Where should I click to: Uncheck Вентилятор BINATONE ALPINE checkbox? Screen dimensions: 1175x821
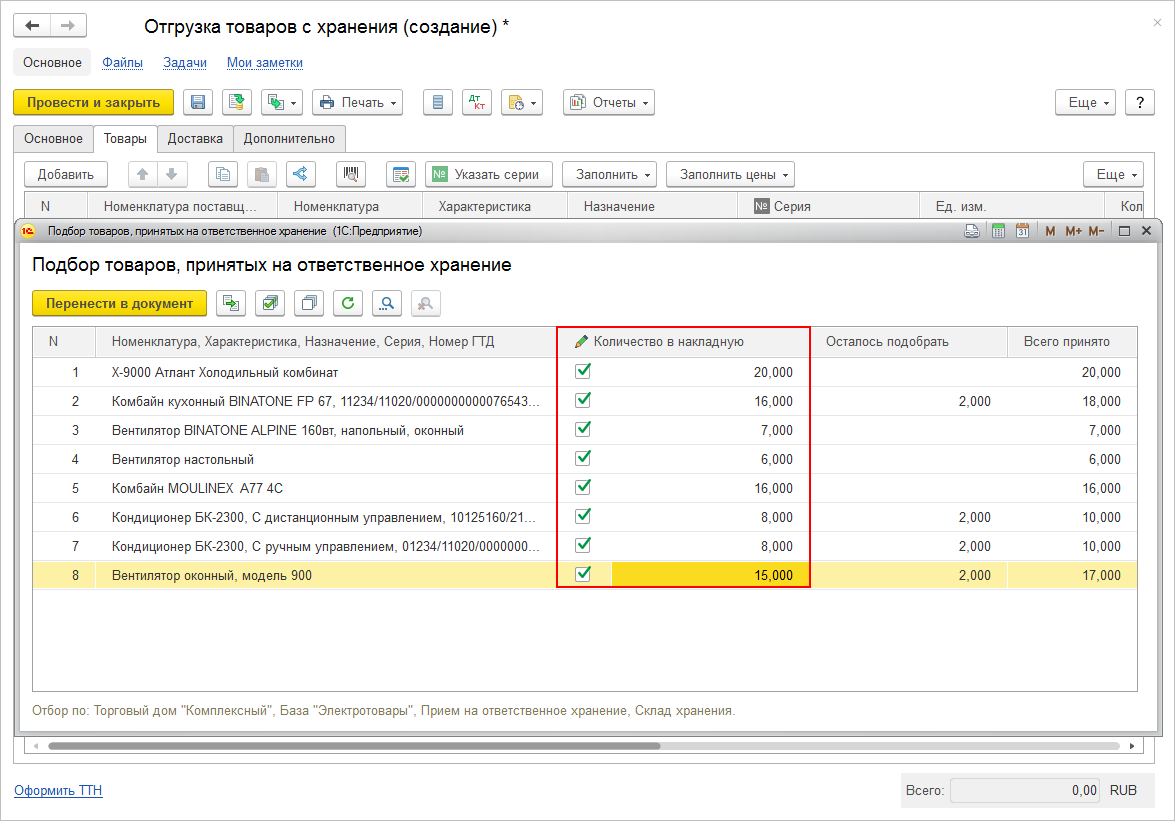(582, 429)
